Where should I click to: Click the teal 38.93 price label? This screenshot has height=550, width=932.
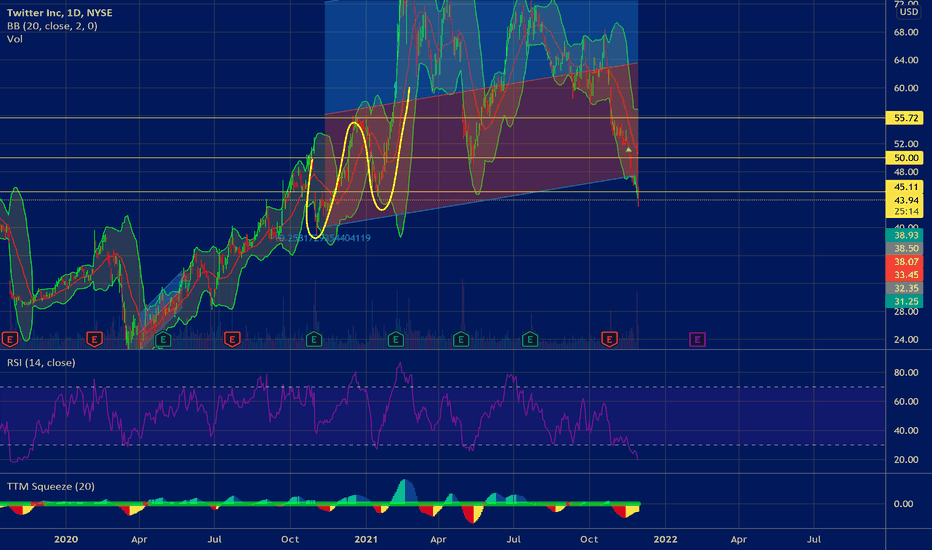905,235
